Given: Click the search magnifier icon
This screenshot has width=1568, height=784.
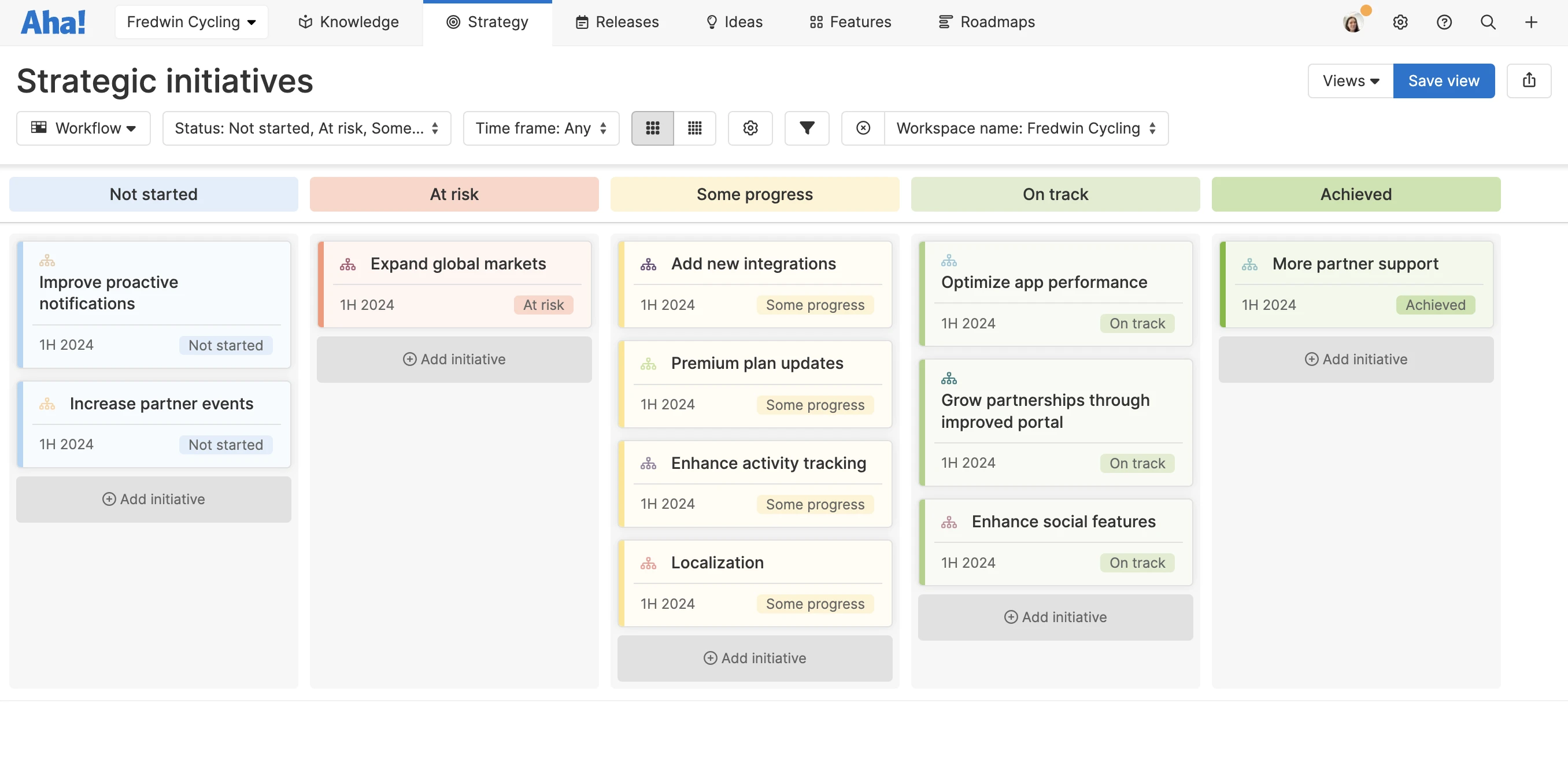Looking at the screenshot, I should 1488,22.
